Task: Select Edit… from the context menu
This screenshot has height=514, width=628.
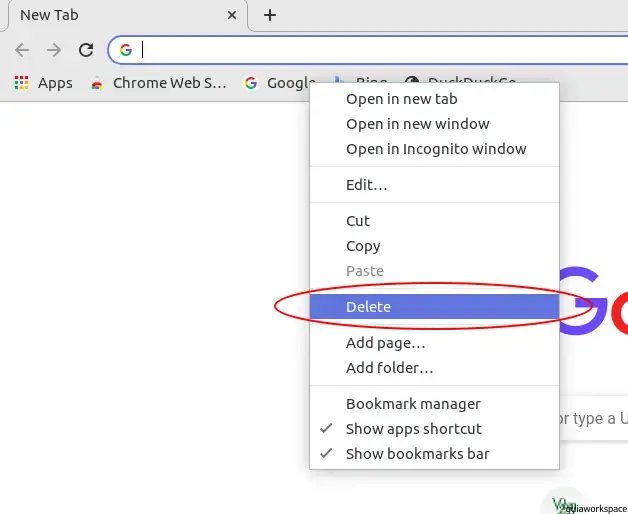Action: coord(435,185)
